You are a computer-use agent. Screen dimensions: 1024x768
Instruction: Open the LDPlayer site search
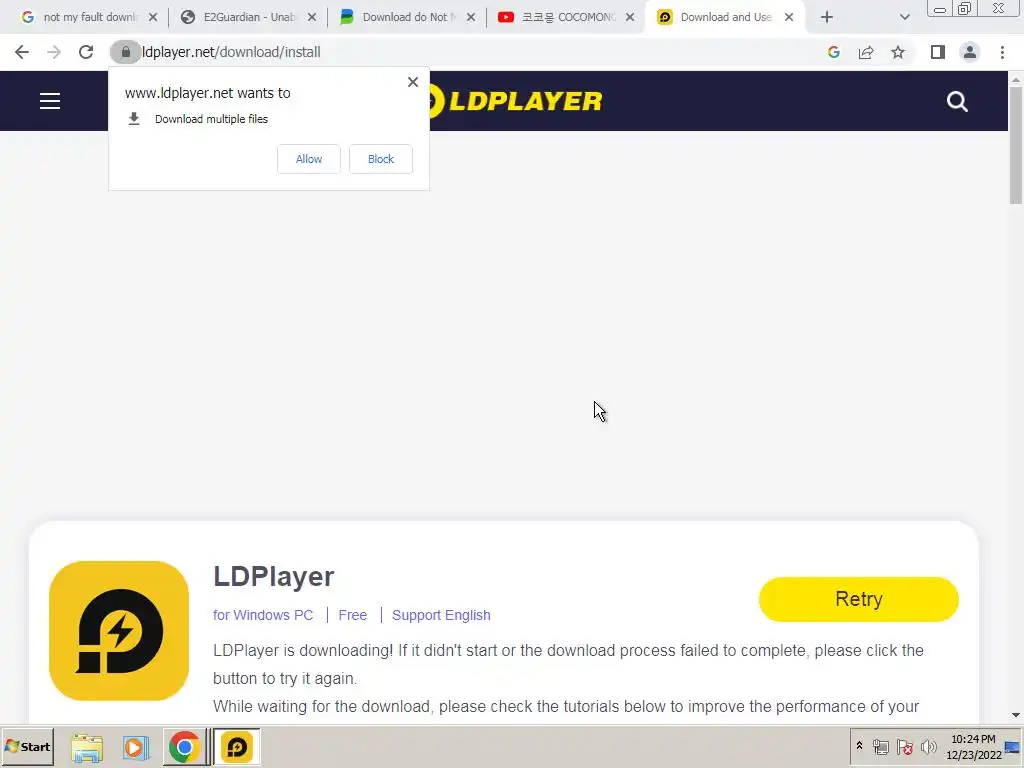click(957, 101)
